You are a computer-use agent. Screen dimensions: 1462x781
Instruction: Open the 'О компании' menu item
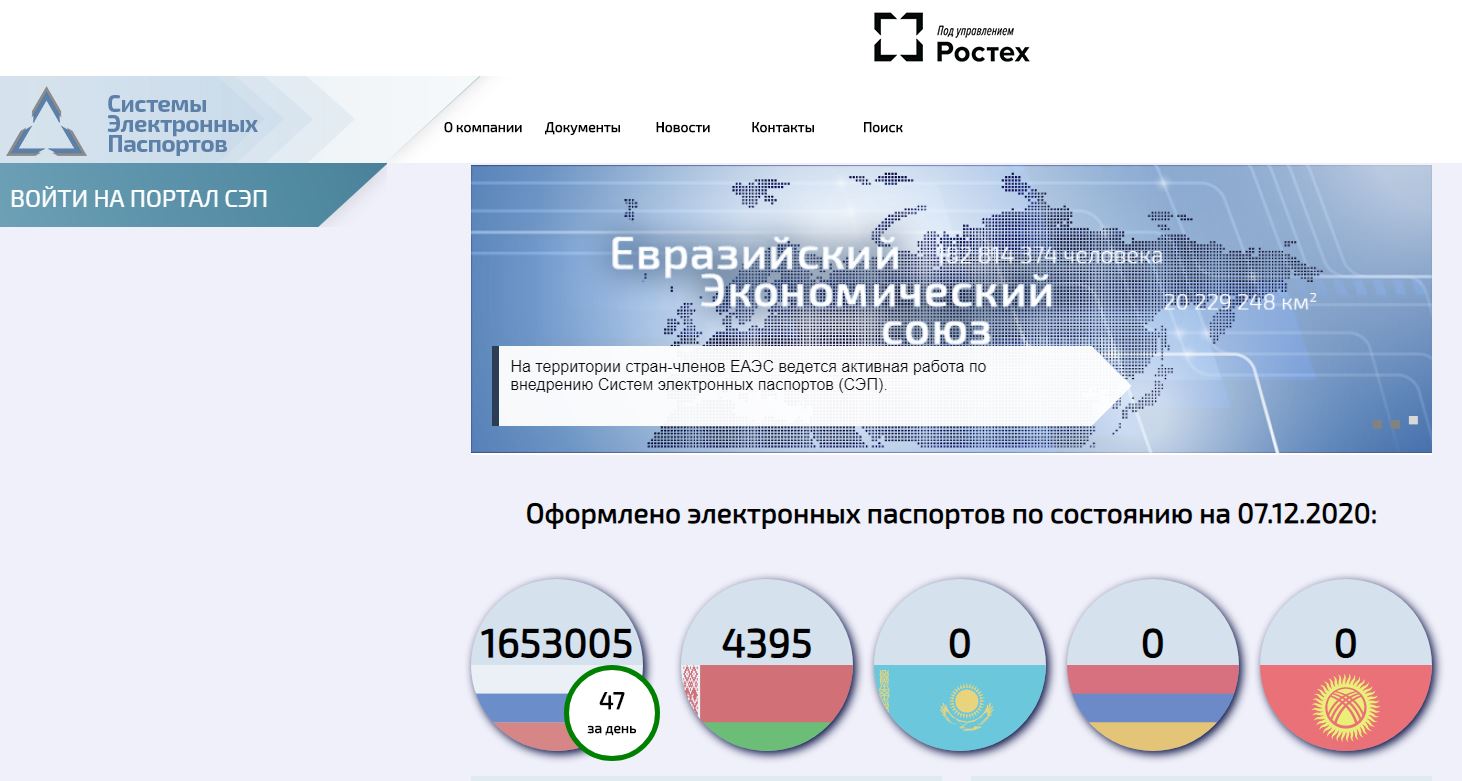483,128
